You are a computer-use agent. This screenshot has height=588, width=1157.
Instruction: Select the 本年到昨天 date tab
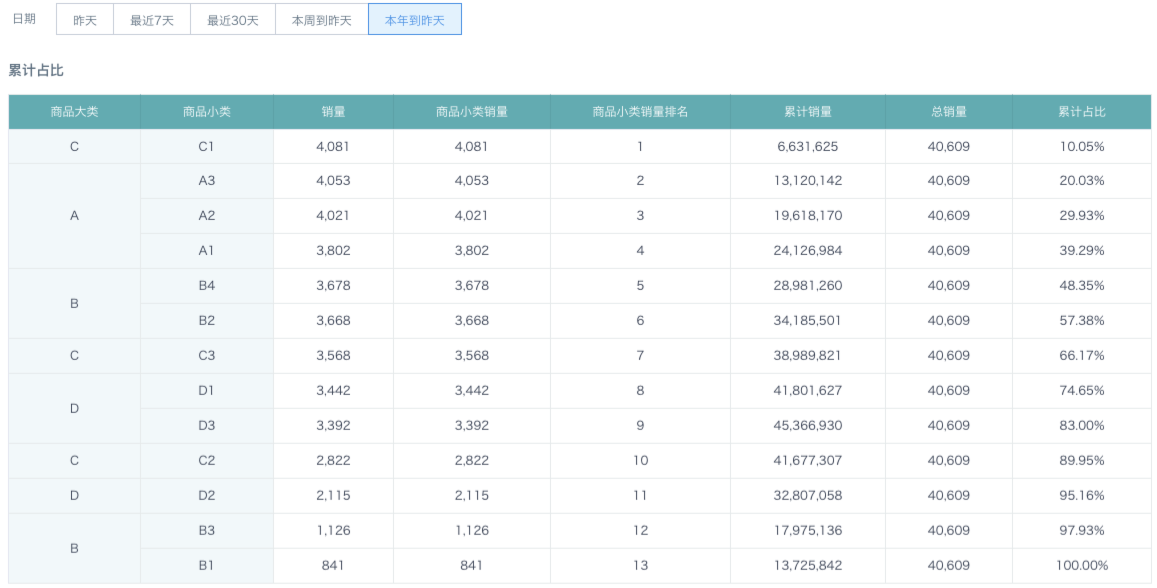(x=415, y=20)
